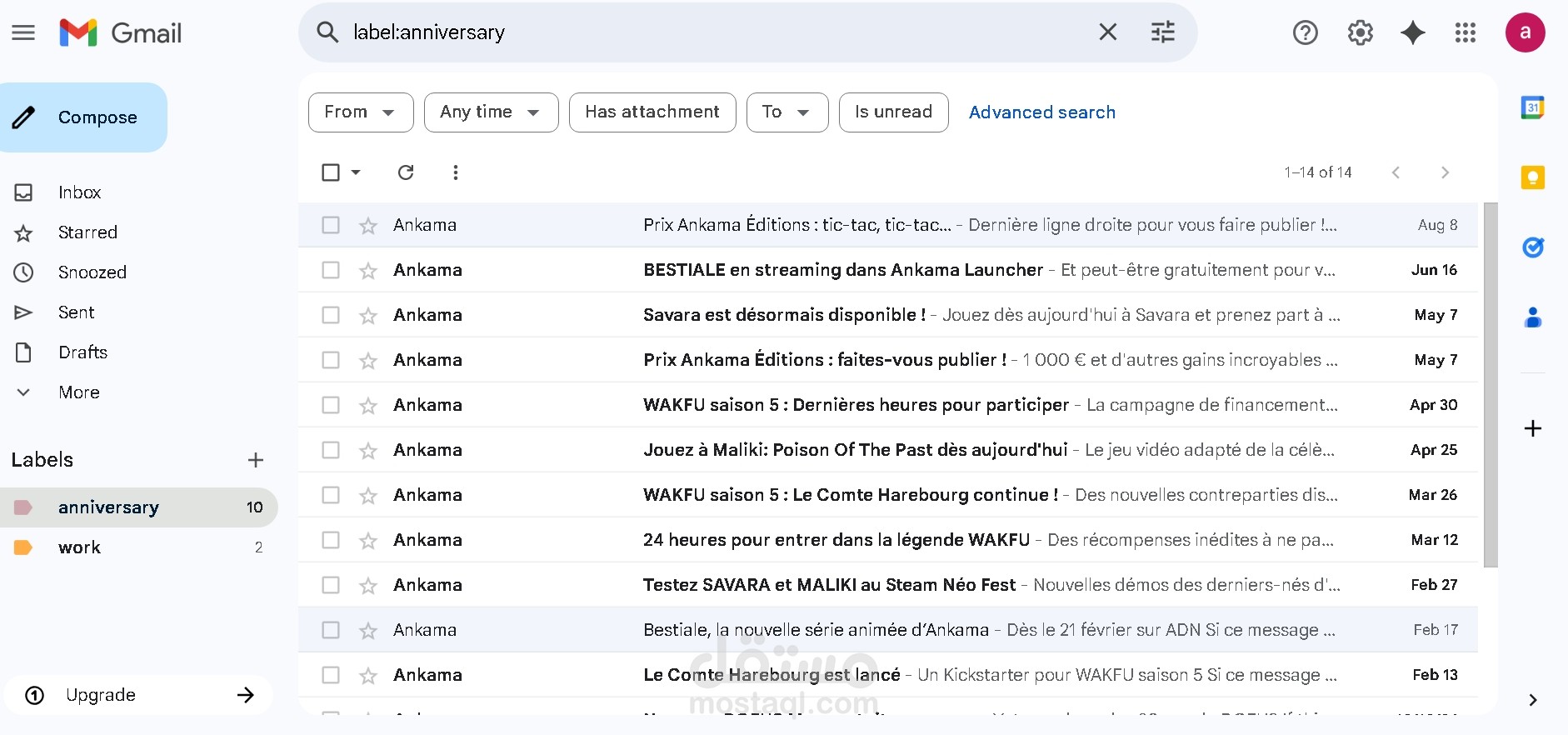Open the Inbox folder
This screenshot has width=1568, height=735.
tap(79, 192)
